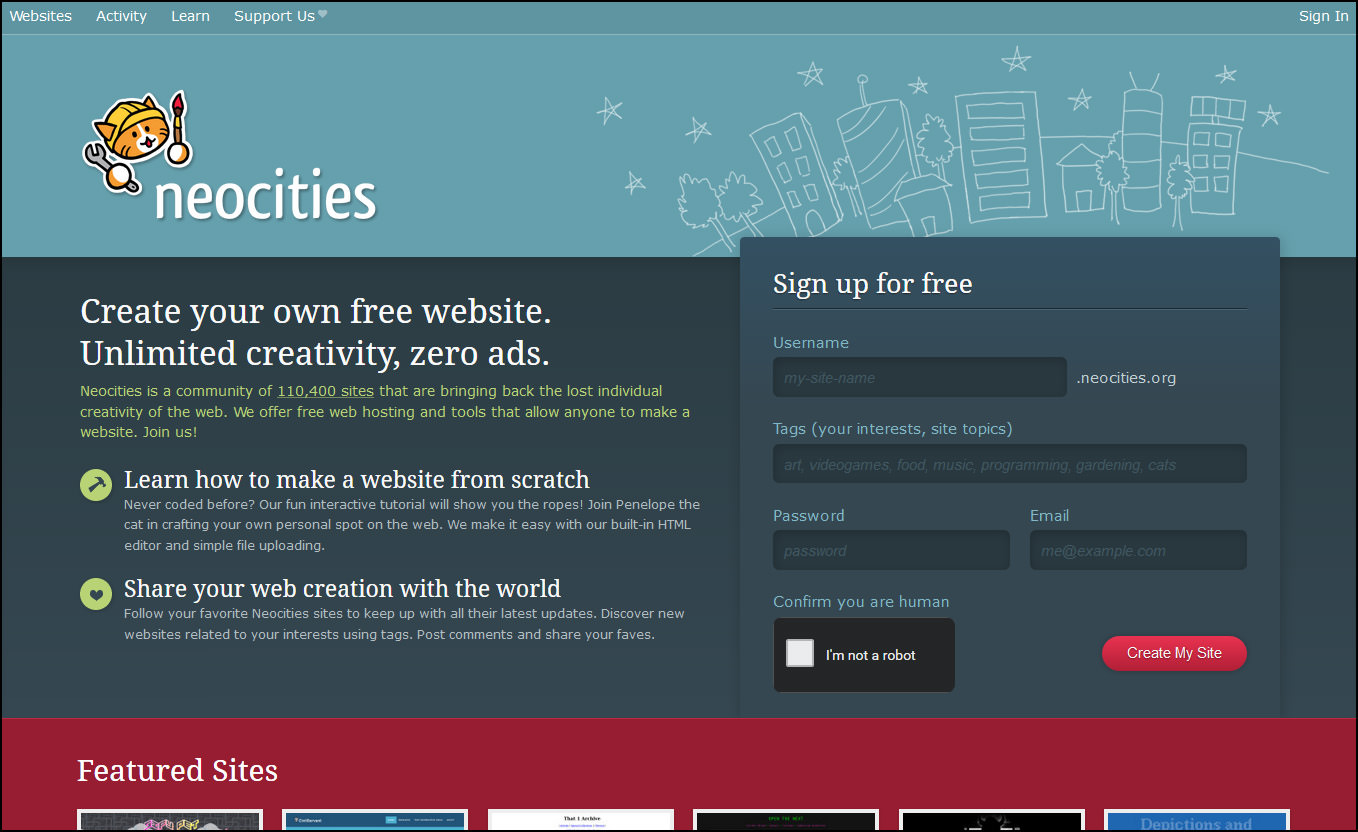Click the Sign In link
The height and width of the screenshot is (832, 1358).
pos(1323,16)
